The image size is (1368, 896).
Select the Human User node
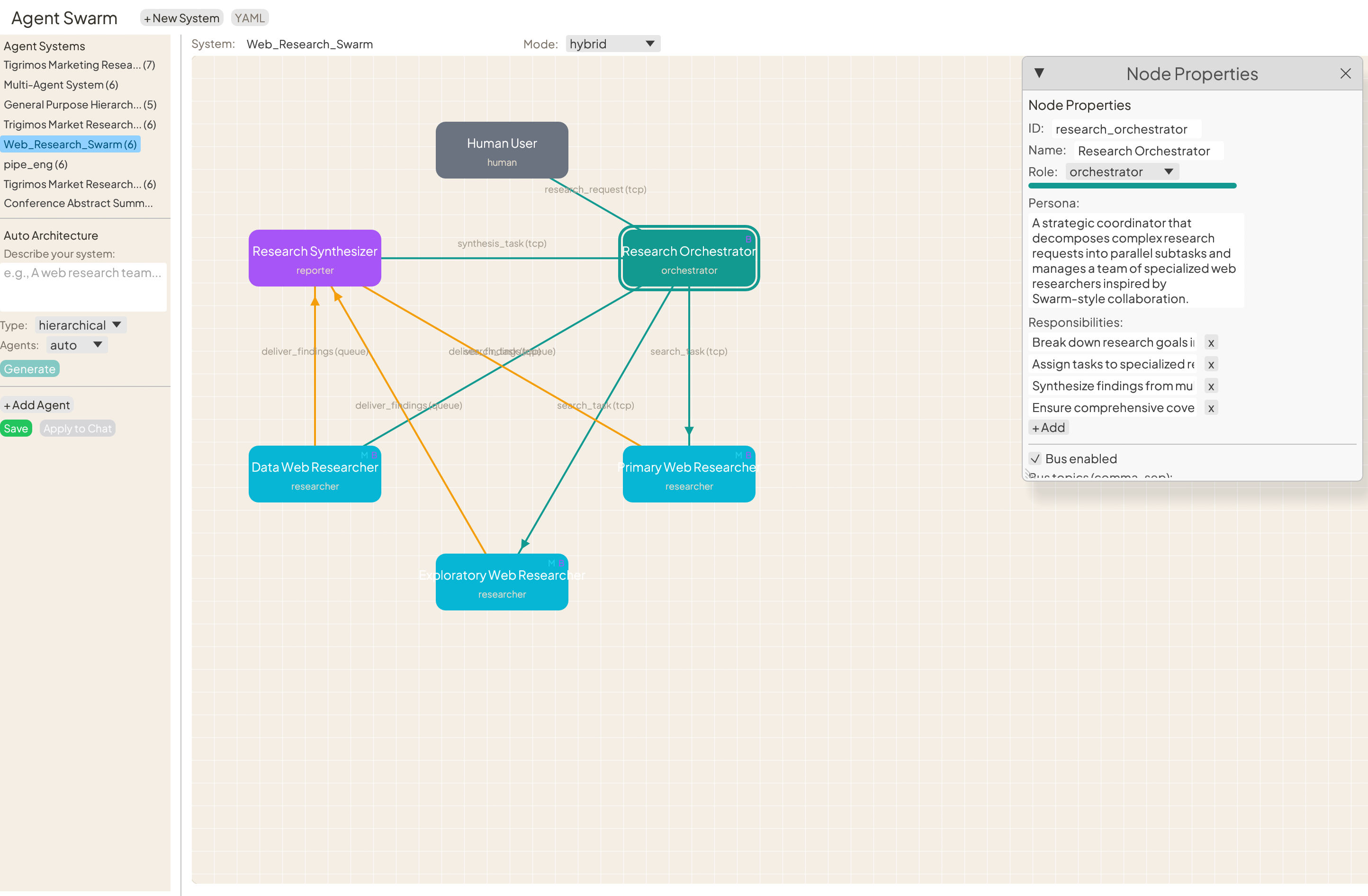pos(502,150)
